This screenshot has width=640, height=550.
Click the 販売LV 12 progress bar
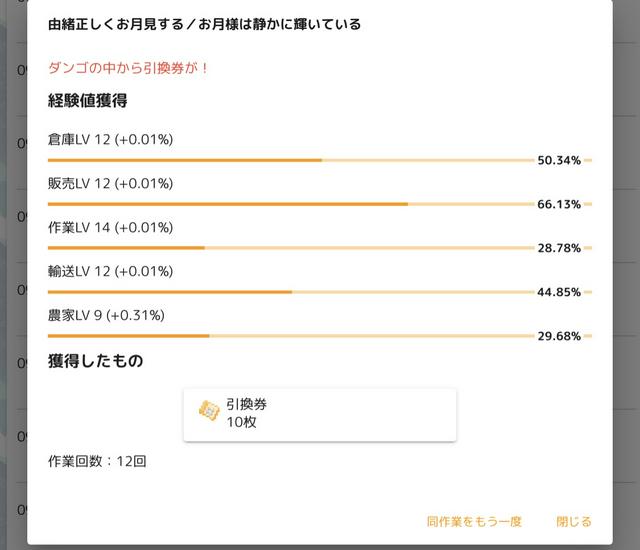pyautogui.click(x=290, y=204)
